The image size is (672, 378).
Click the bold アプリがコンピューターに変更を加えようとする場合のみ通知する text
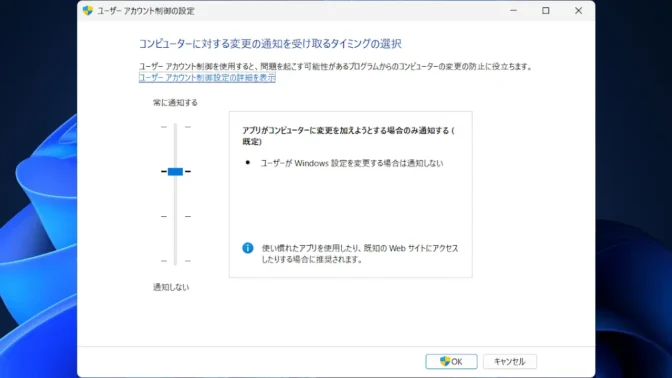(x=348, y=136)
